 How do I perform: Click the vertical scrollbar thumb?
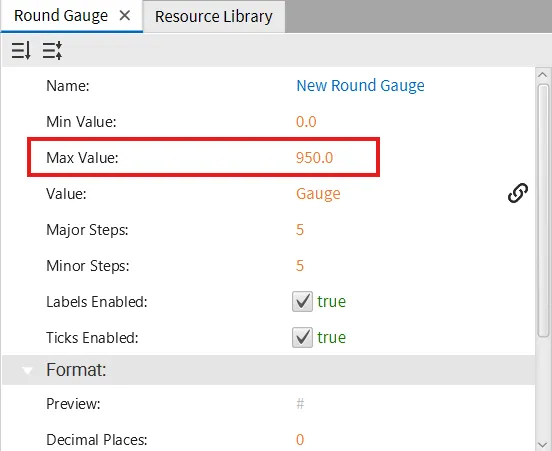coord(543,211)
